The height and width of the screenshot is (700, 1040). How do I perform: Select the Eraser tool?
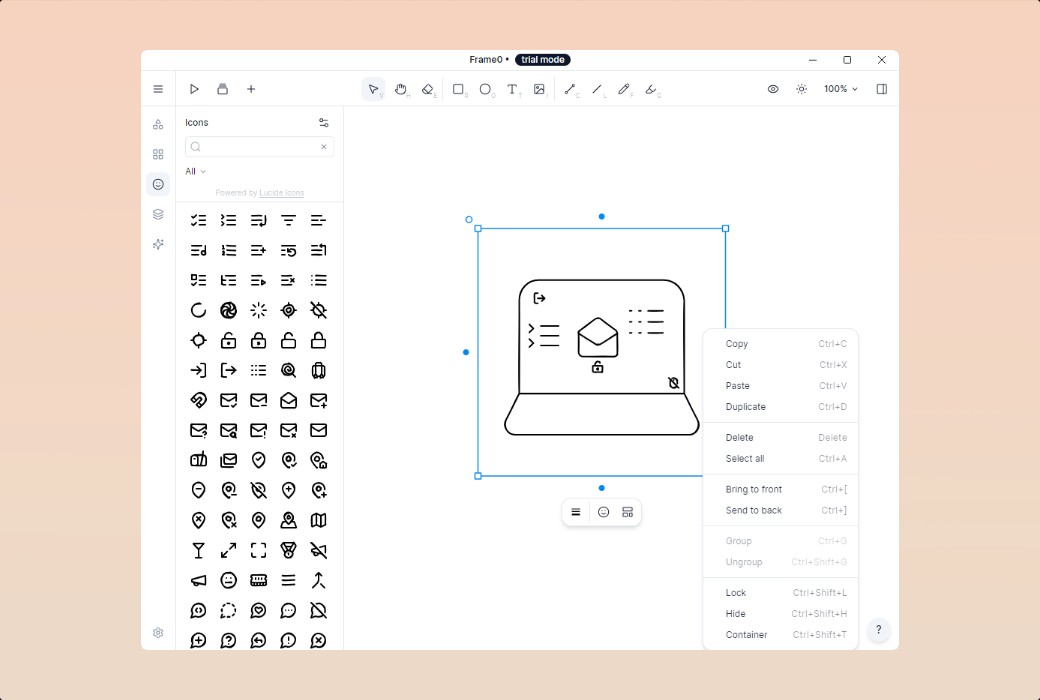(x=428, y=89)
